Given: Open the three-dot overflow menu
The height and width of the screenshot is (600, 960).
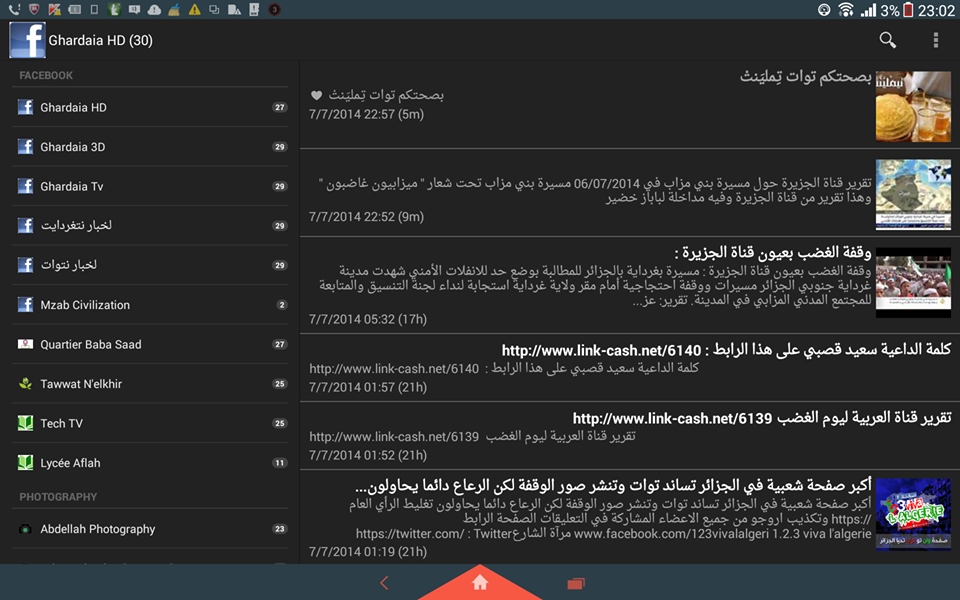Looking at the screenshot, I should pos(936,40).
